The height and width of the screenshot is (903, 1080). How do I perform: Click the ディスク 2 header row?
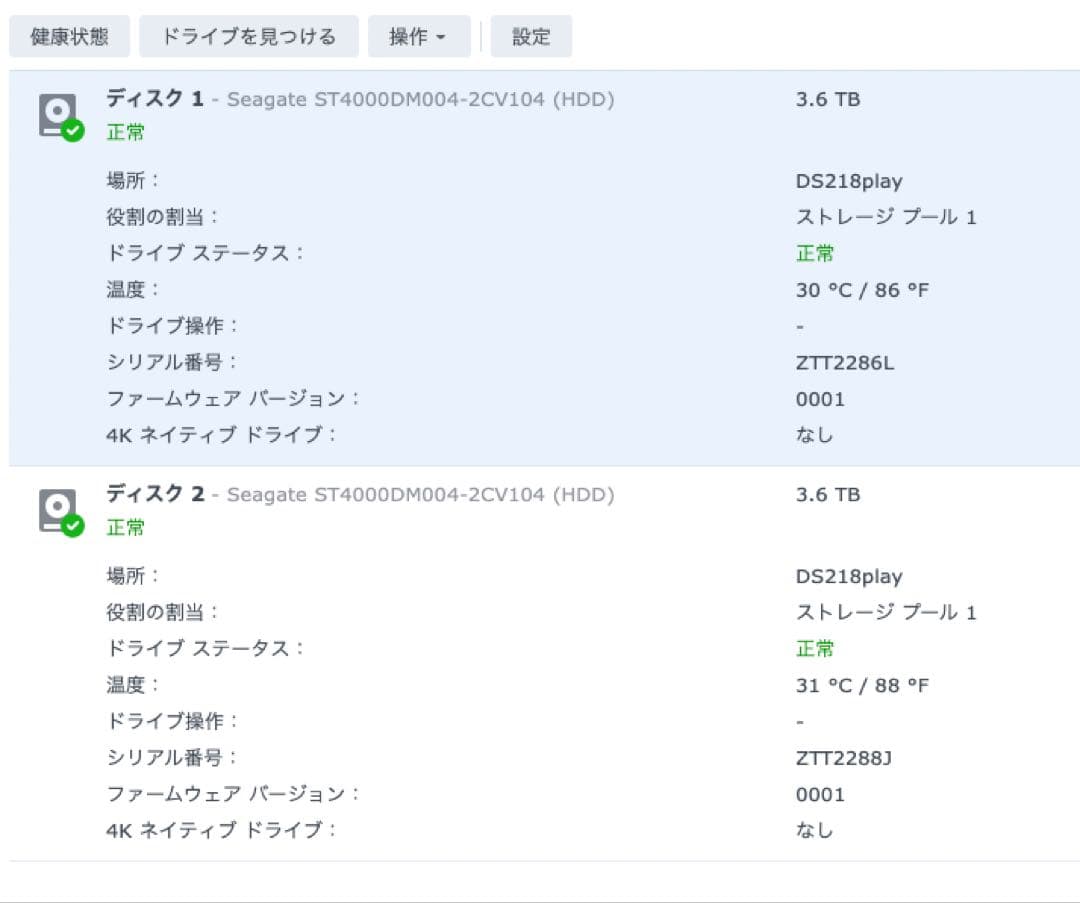pos(155,494)
